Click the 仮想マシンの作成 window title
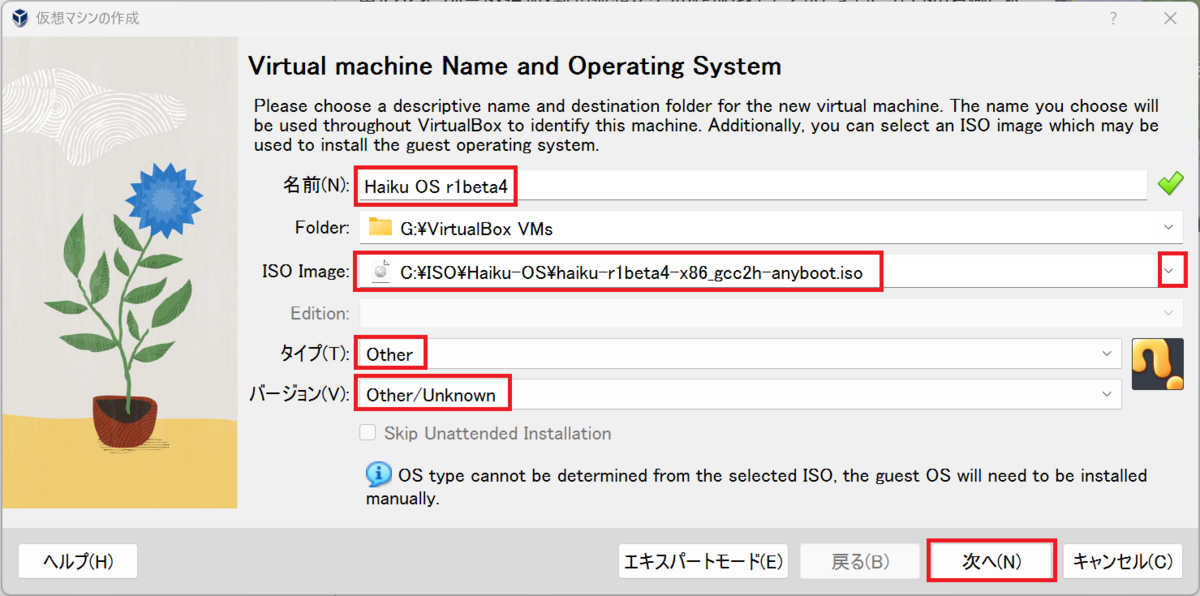1200x596 pixels. 88,18
